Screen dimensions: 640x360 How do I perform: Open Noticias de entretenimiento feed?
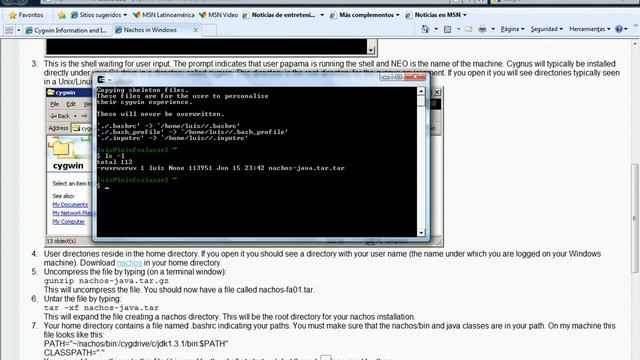[279, 15]
